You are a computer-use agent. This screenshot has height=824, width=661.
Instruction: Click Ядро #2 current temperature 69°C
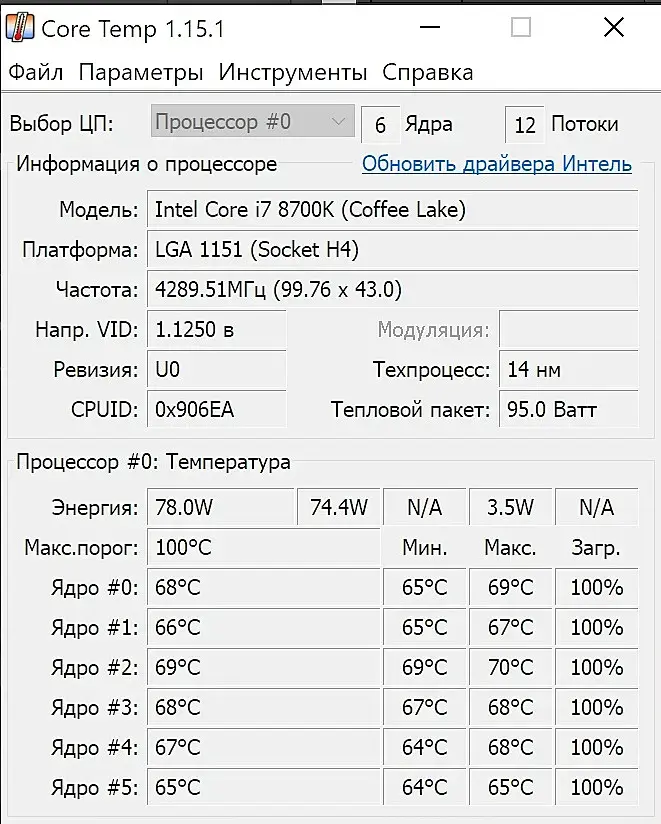[x=264, y=667]
